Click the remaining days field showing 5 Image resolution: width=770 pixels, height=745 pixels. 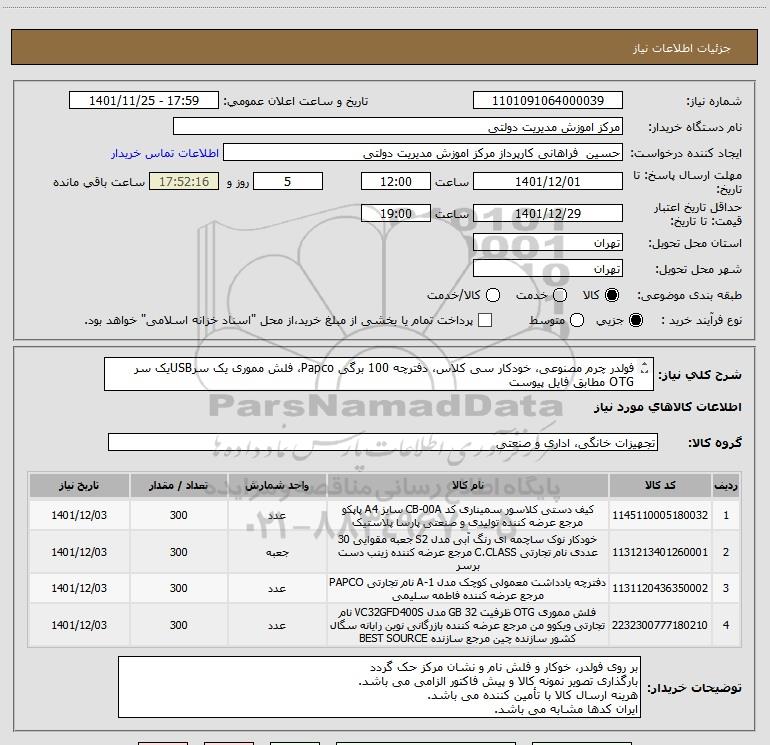288,182
